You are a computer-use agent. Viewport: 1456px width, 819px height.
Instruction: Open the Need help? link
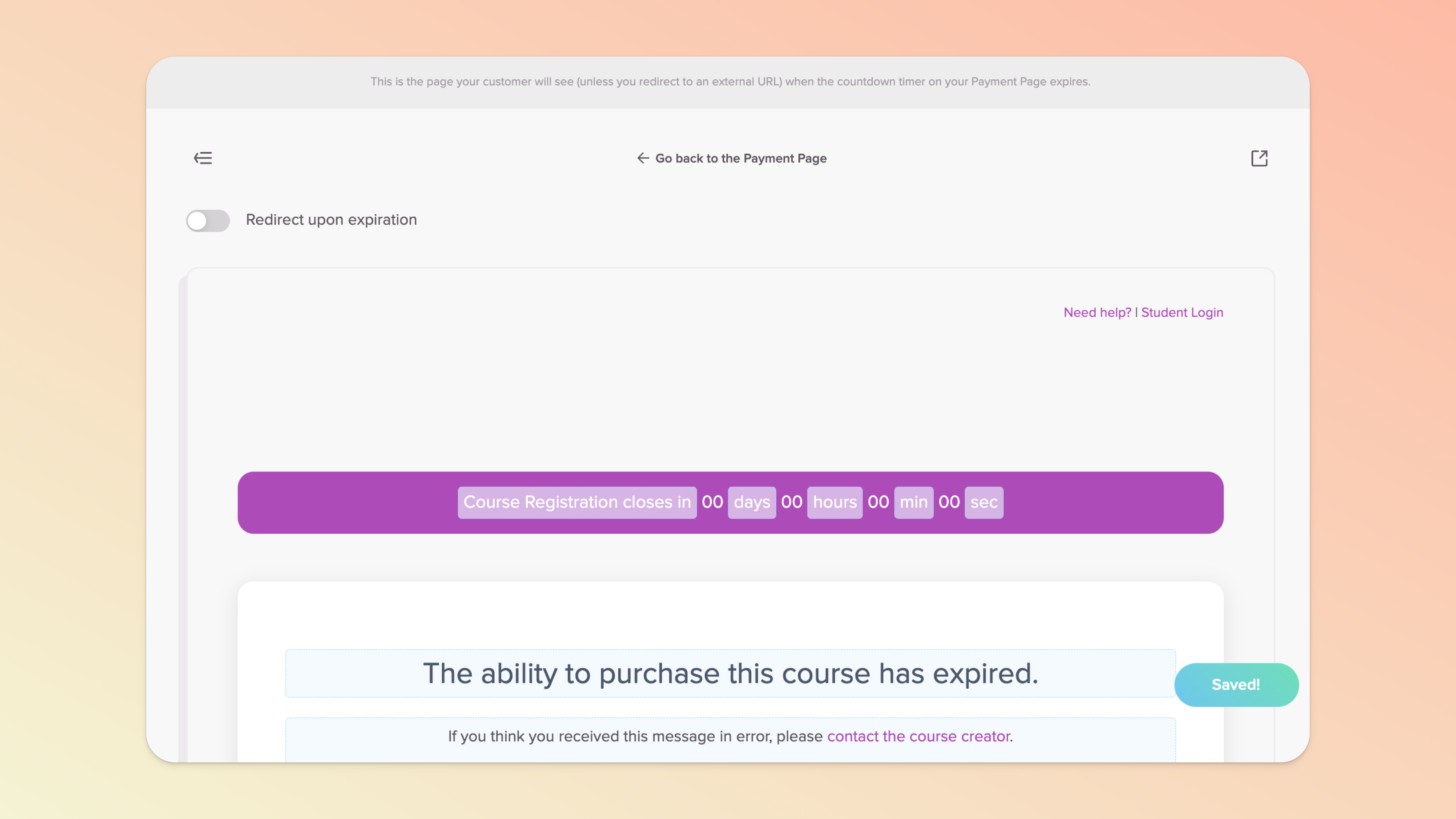pos(1097,312)
